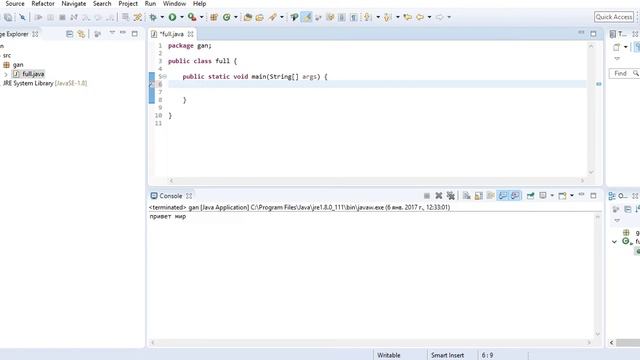Toggle Word Wrap in Console toolbar

point(491,196)
